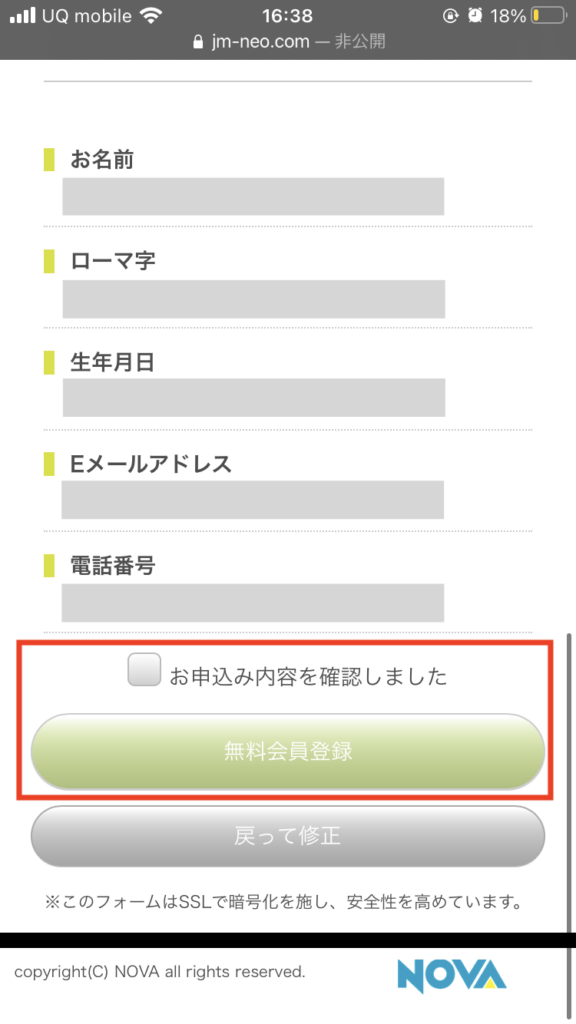Tap the Wi-Fi icon in status bar
The height and width of the screenshot is (1024, 576).
coord(151,16)
